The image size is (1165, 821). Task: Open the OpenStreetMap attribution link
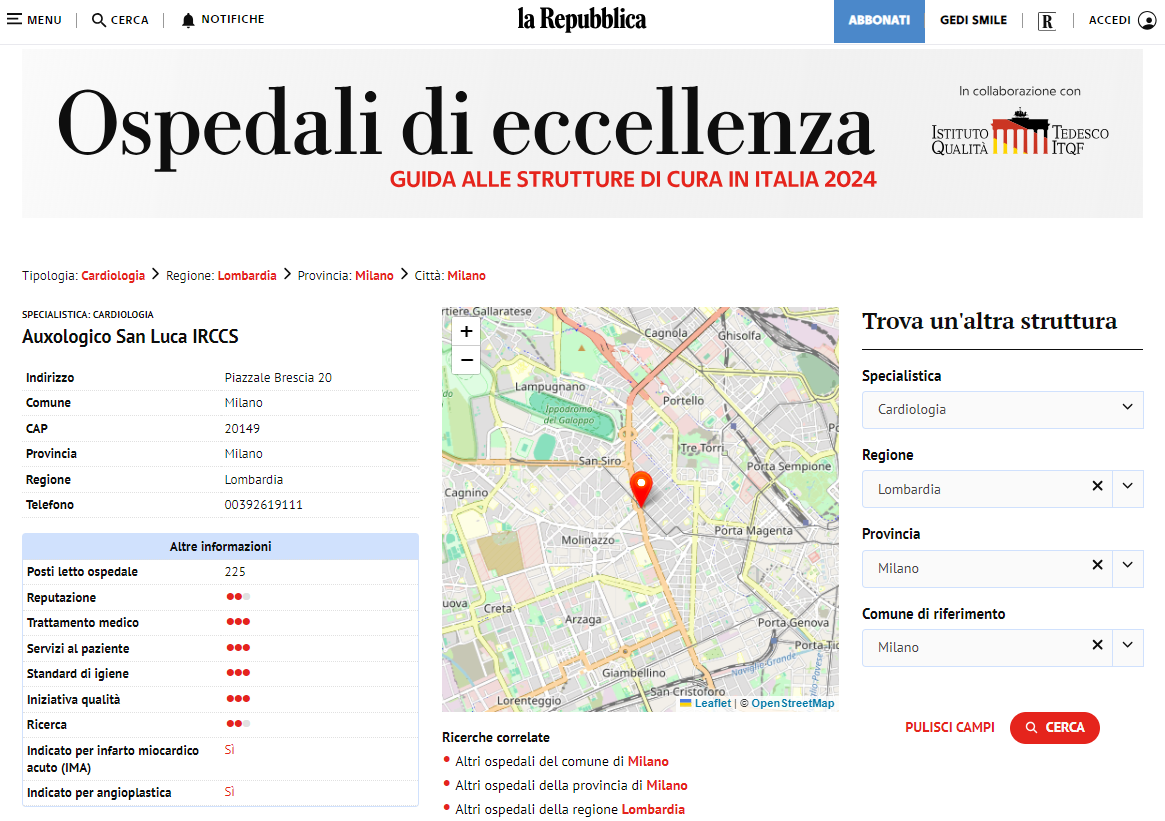click(792, 704)
